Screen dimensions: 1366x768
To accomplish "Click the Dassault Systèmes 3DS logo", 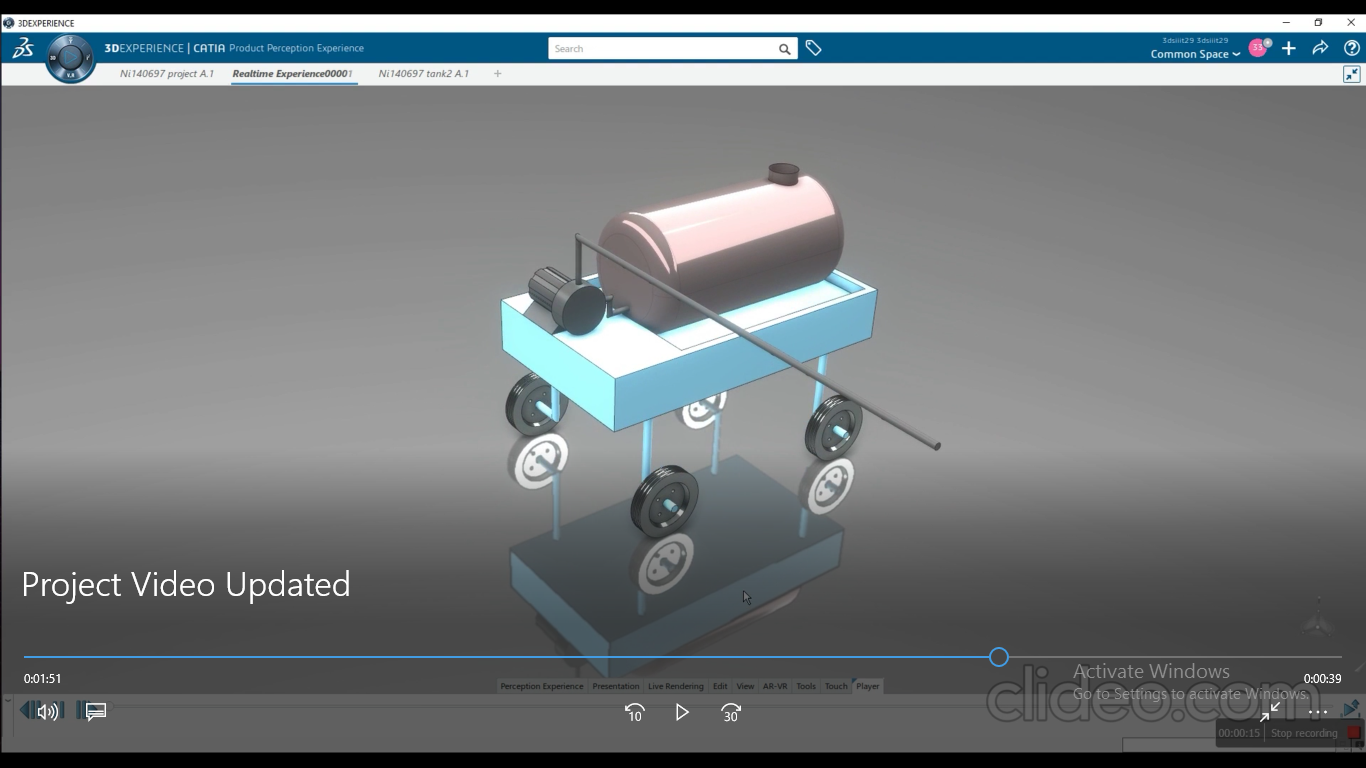I will (23, 48).
